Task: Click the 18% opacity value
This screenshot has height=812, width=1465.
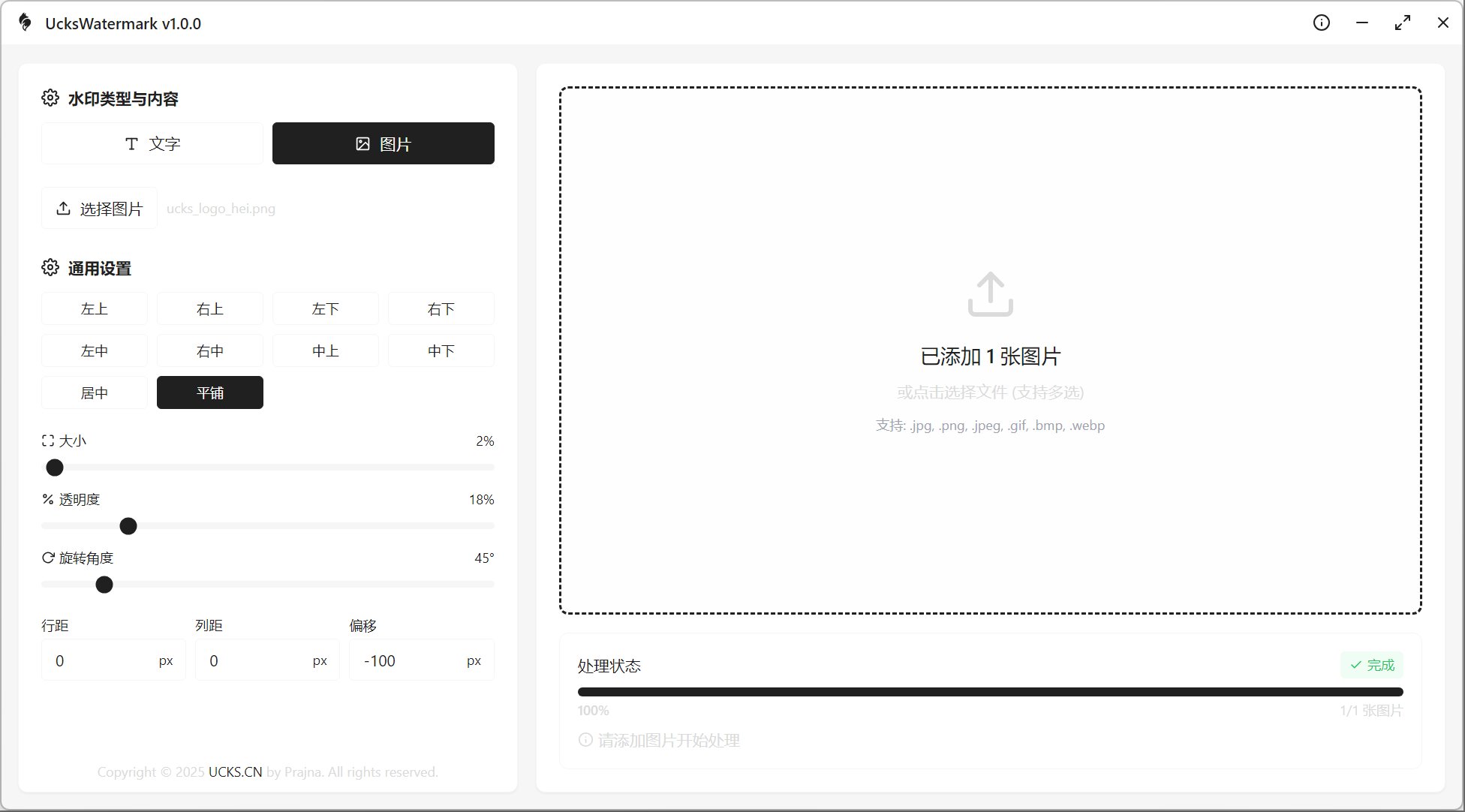Action: pyautogui.click(x=482, y=499)
